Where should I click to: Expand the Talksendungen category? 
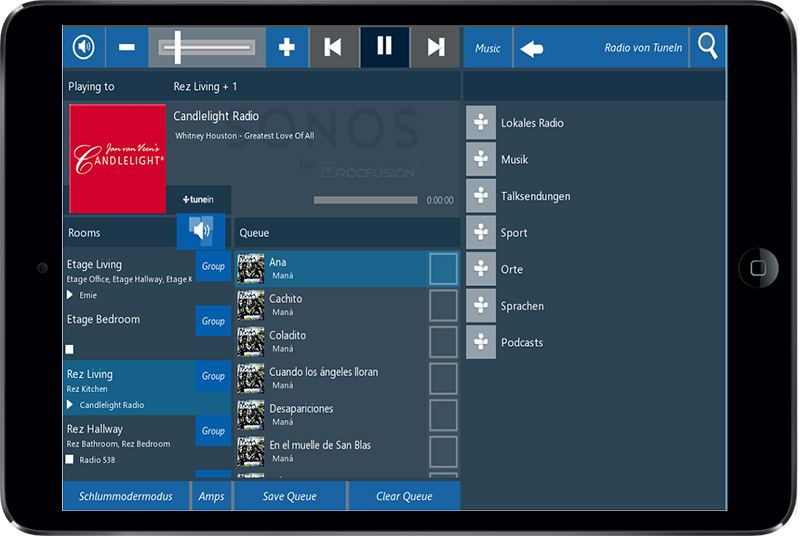pyautogui.click(x=481, y=196)
